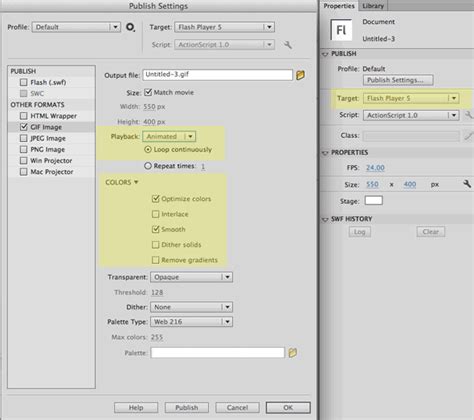Click the Fl document icon in Properties
Viewport: 474px width, 420px height.
tap(341, 30)
